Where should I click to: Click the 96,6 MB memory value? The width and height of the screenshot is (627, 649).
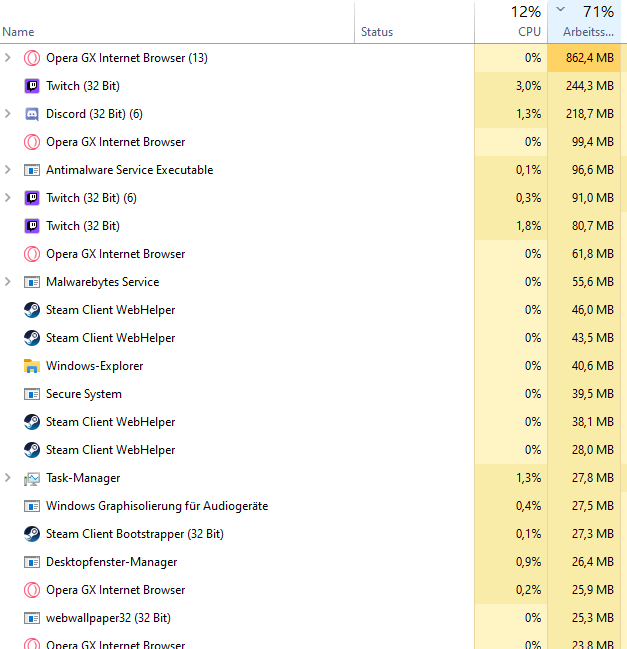click(593, 170)
